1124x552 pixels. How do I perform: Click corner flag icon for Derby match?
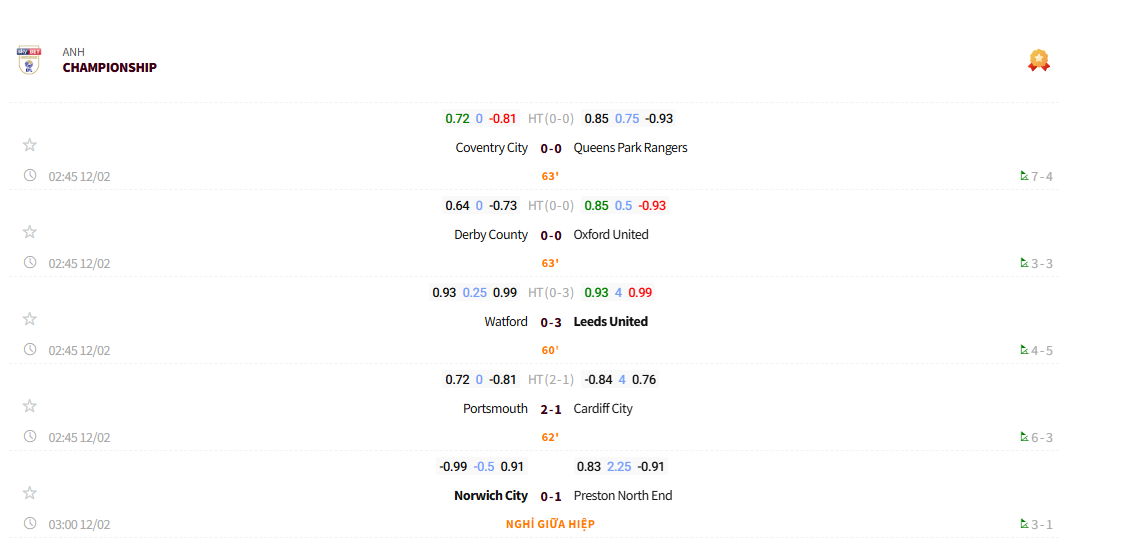1024,263
